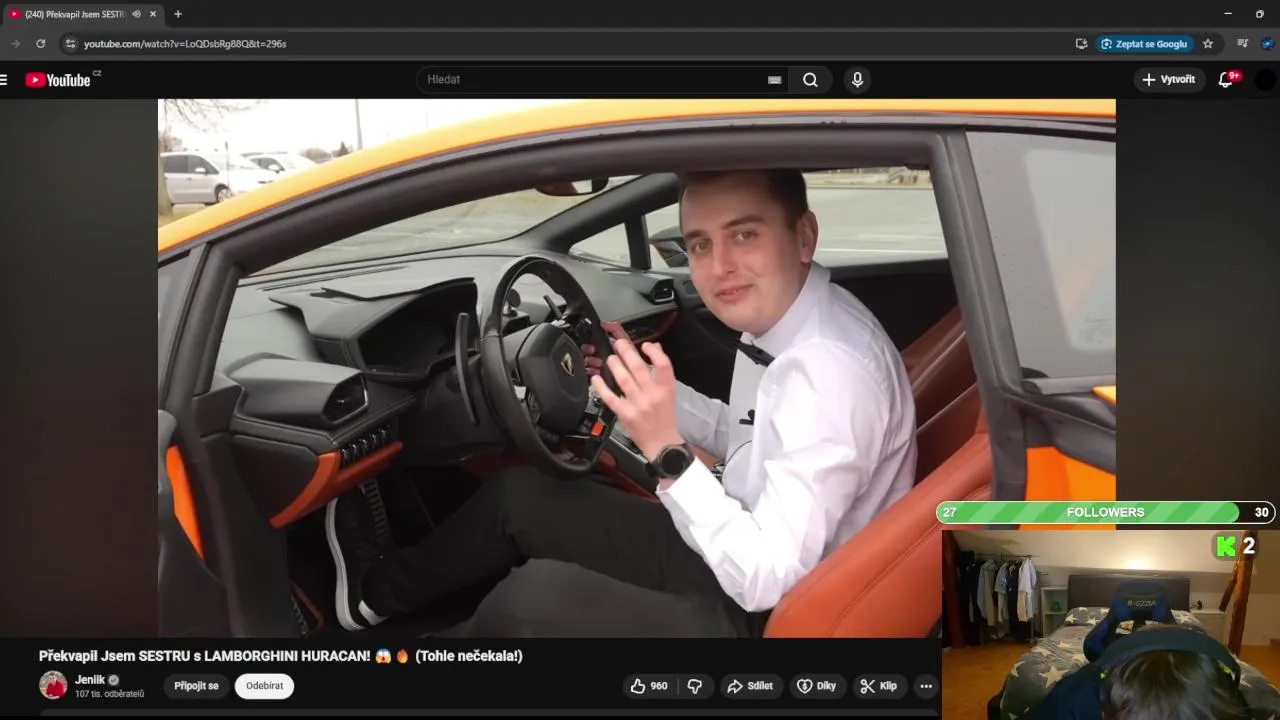Mute the tab via the speaker icon

(136, 14)
